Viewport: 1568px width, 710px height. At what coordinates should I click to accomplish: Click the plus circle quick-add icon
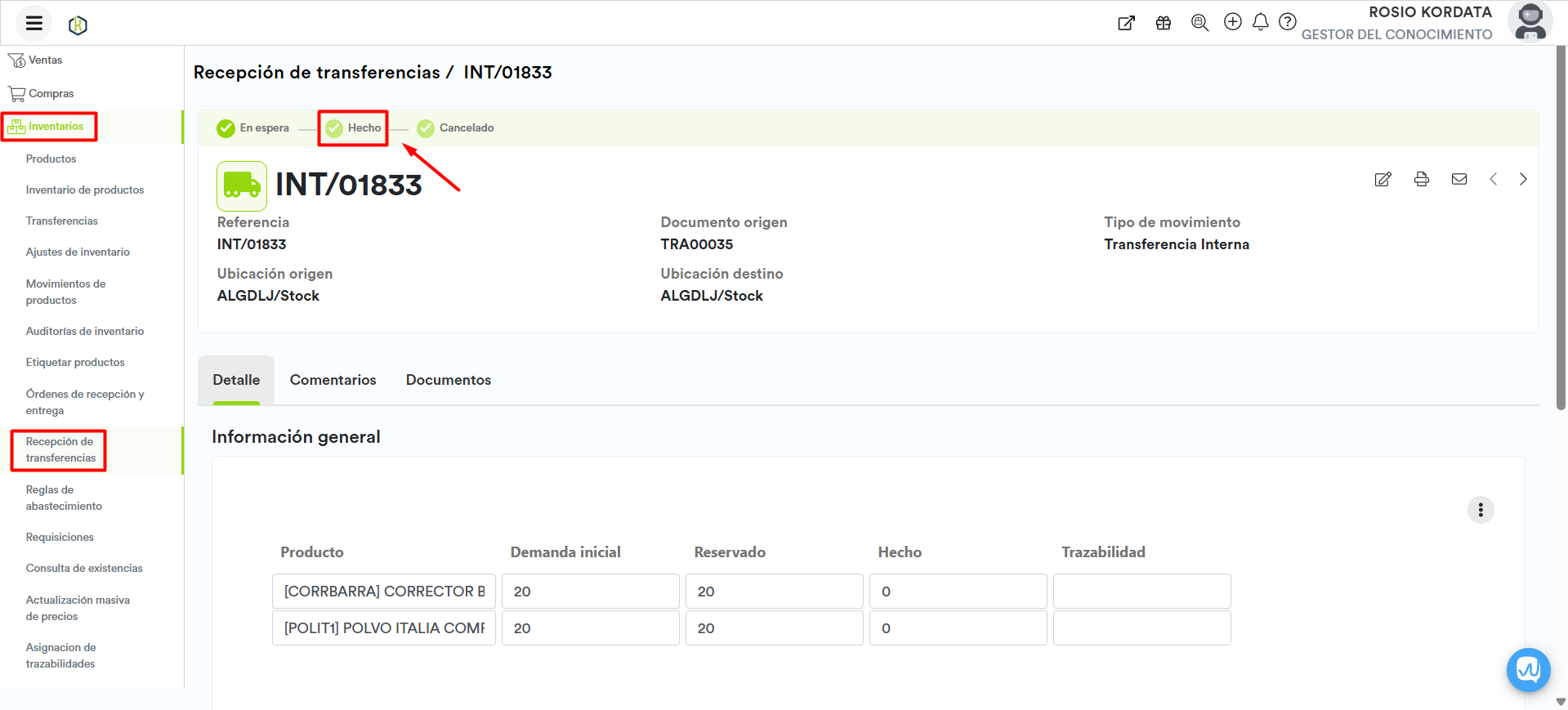tap(1232, 22)
